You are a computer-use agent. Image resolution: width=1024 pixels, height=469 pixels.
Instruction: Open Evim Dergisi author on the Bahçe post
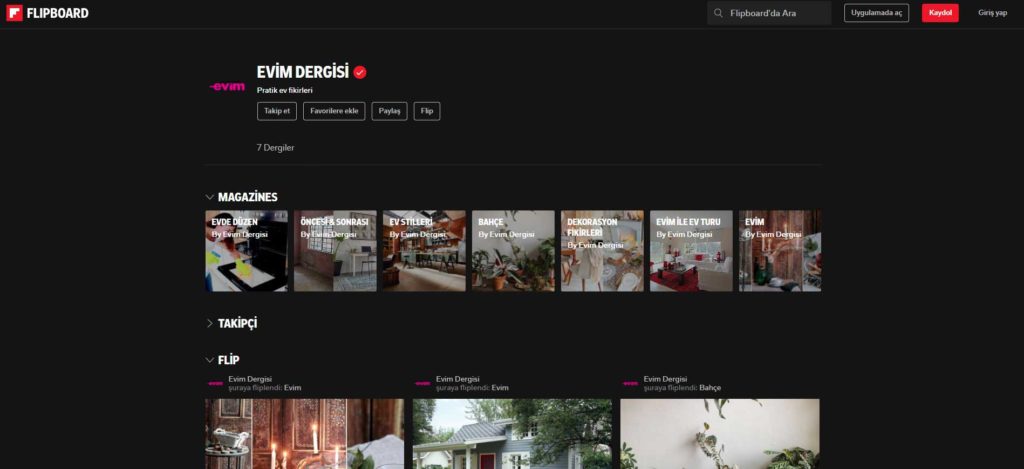click(x=665, y=379)
